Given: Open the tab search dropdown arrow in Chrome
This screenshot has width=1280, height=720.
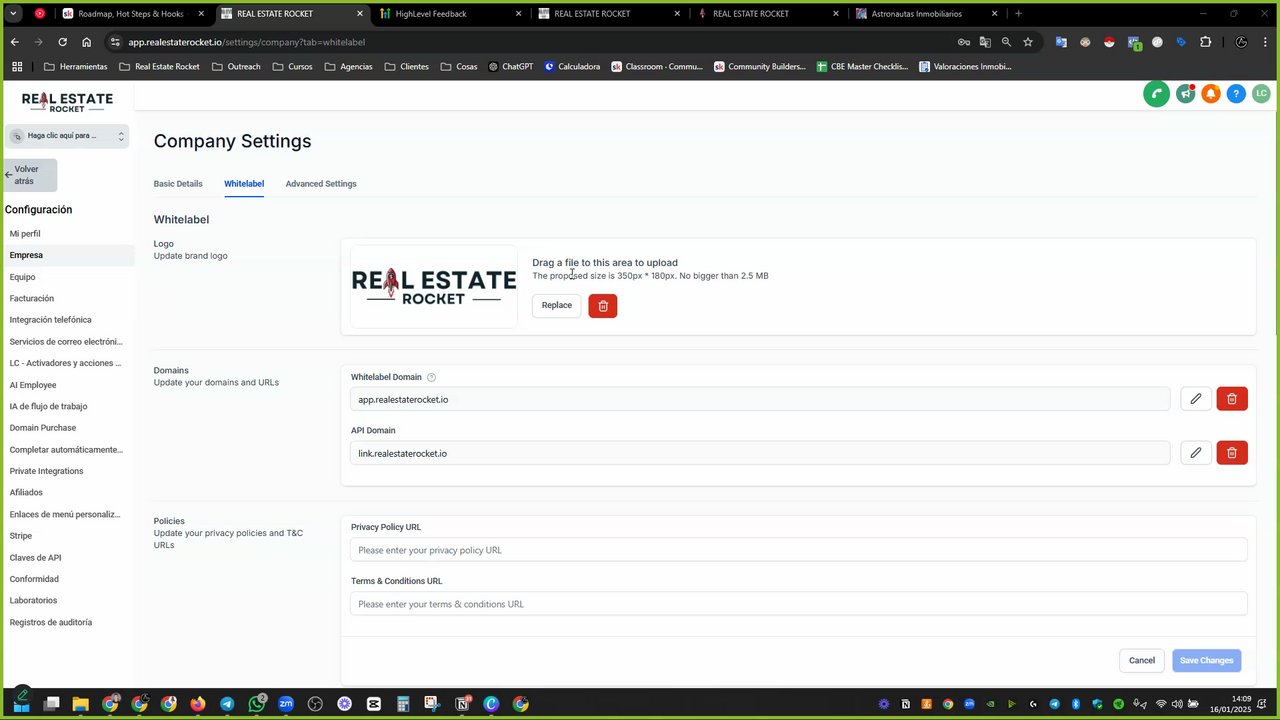Looking at the screenshot, I should pyautogui.click(x=13, y=13).
